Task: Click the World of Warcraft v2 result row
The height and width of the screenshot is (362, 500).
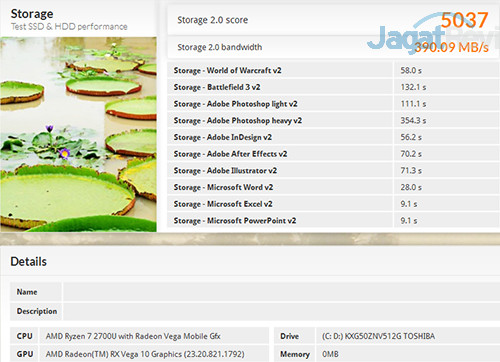Action: point(333,70)
